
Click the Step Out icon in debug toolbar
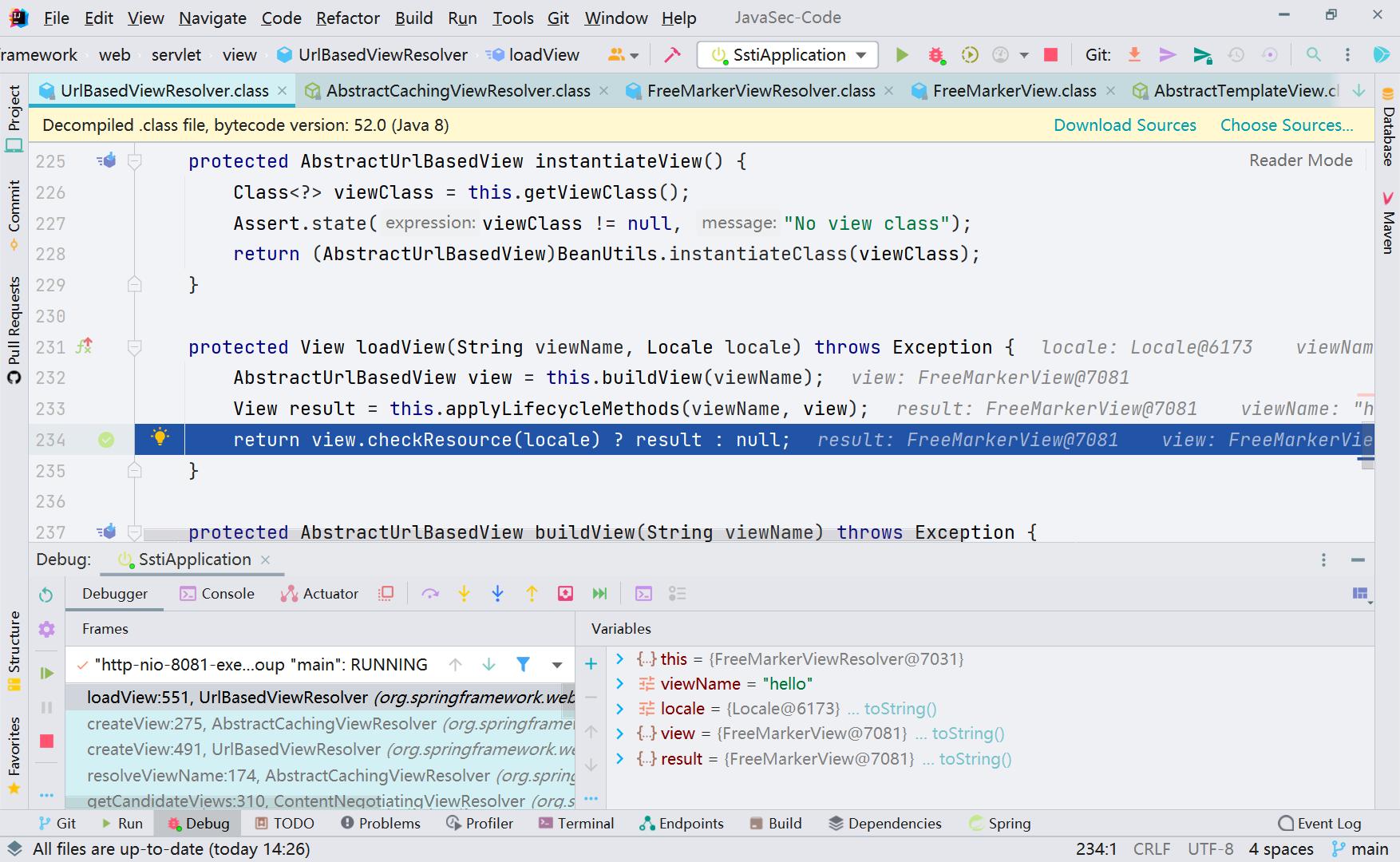tap(532, 593)
